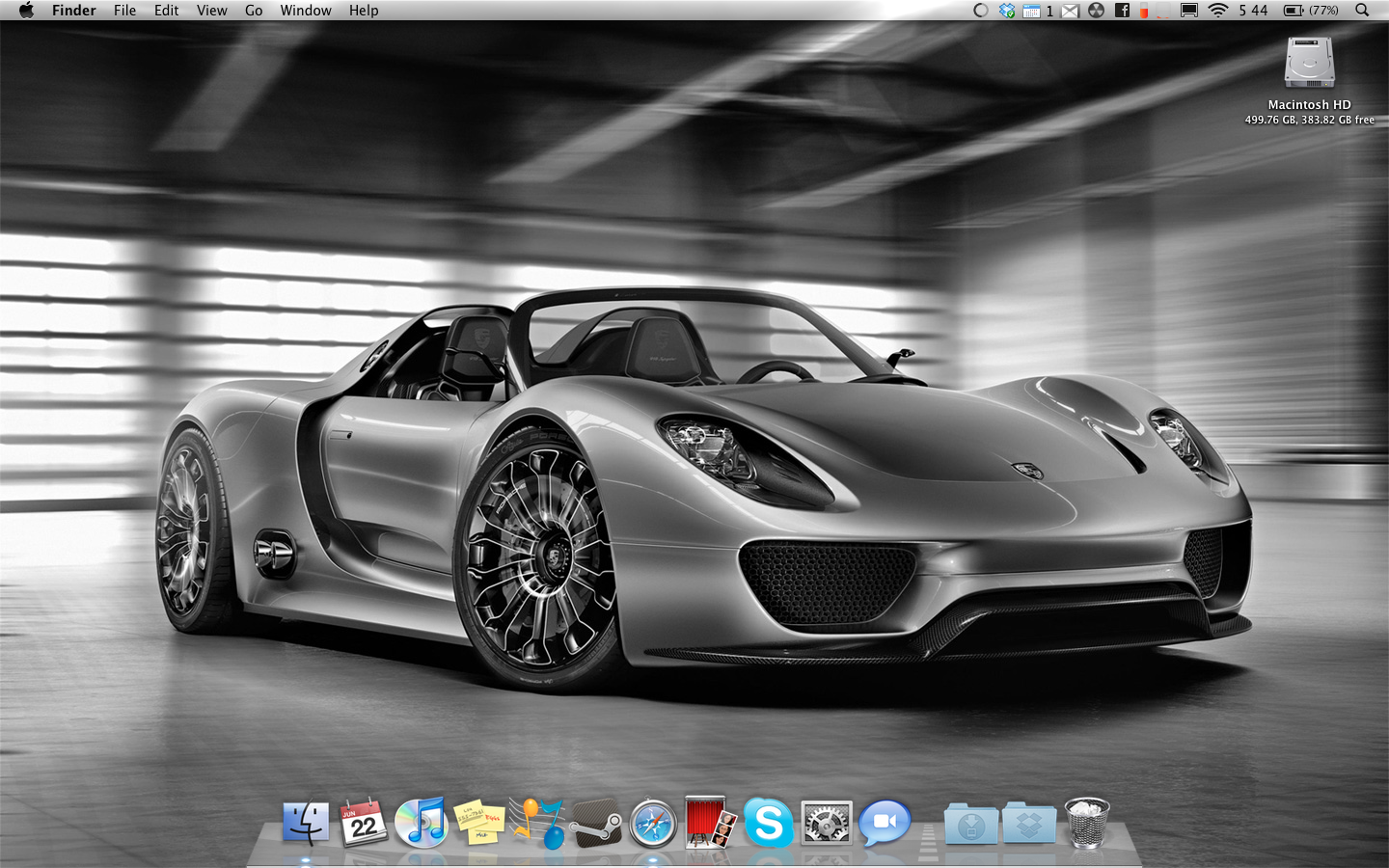Click the Finder face icon in Dock
Viewport: 1389px width, 868px height.
(306, 823)
